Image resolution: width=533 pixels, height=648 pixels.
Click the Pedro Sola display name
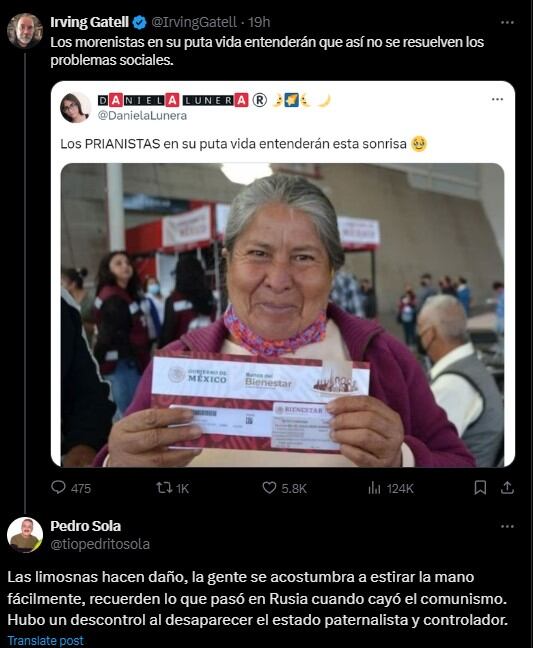coord(86,526)
